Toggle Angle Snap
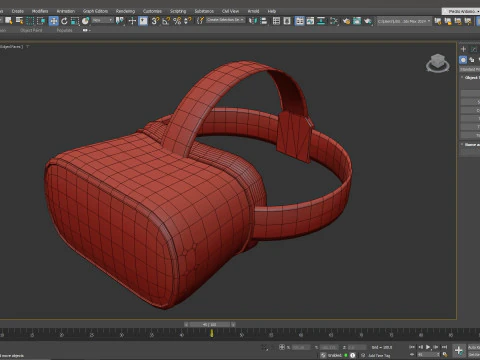480x360 pixels. (166, 21)
